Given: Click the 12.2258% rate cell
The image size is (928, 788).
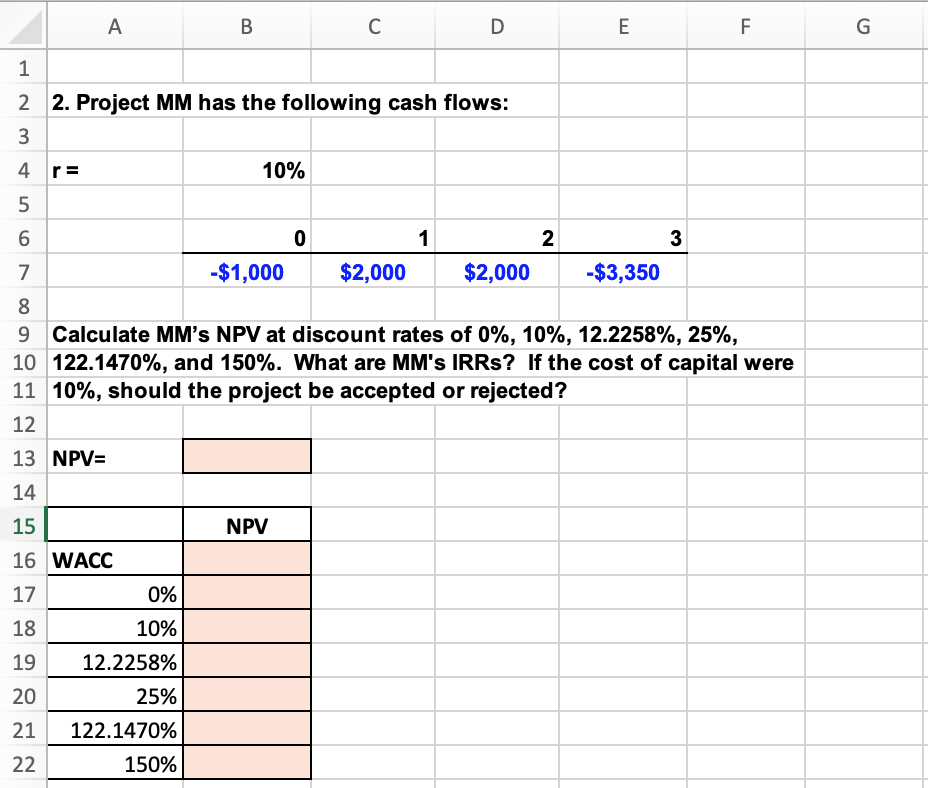Looking at the screenshot, I should 114,661.
